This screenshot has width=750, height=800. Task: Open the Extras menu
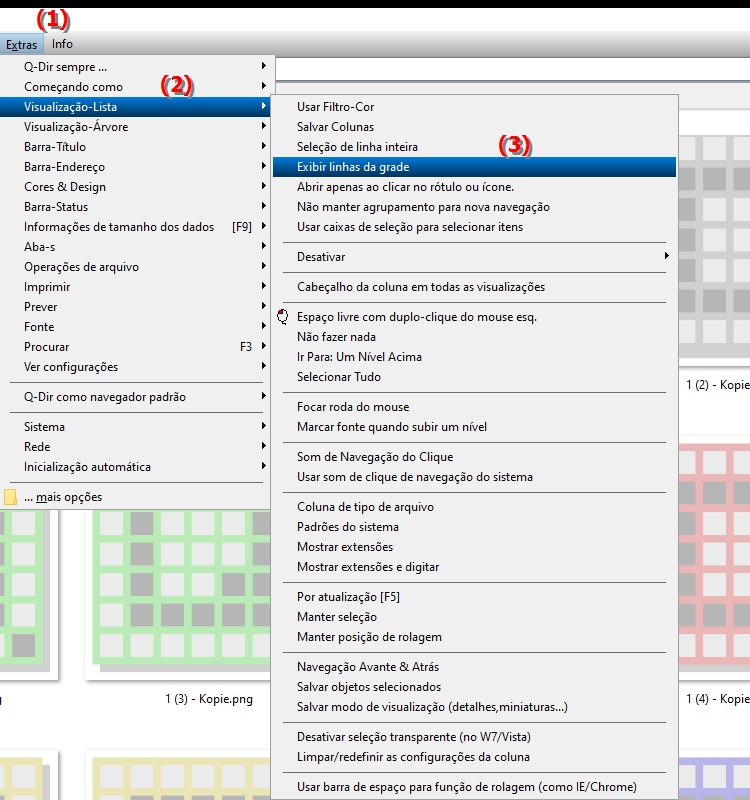tap(21, 44)
